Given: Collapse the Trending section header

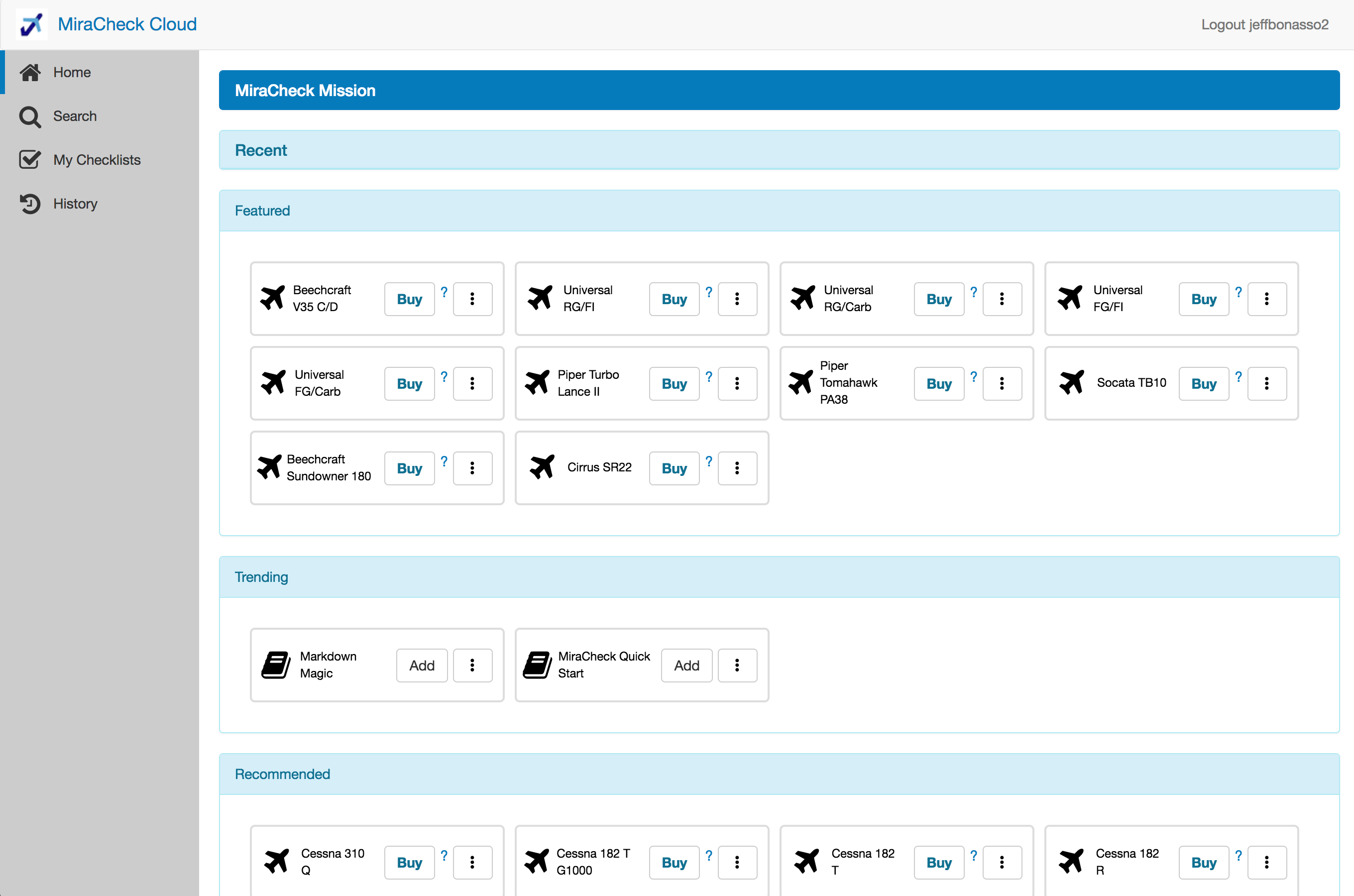Looking at the screenshot, I should [x=779, y=577].
